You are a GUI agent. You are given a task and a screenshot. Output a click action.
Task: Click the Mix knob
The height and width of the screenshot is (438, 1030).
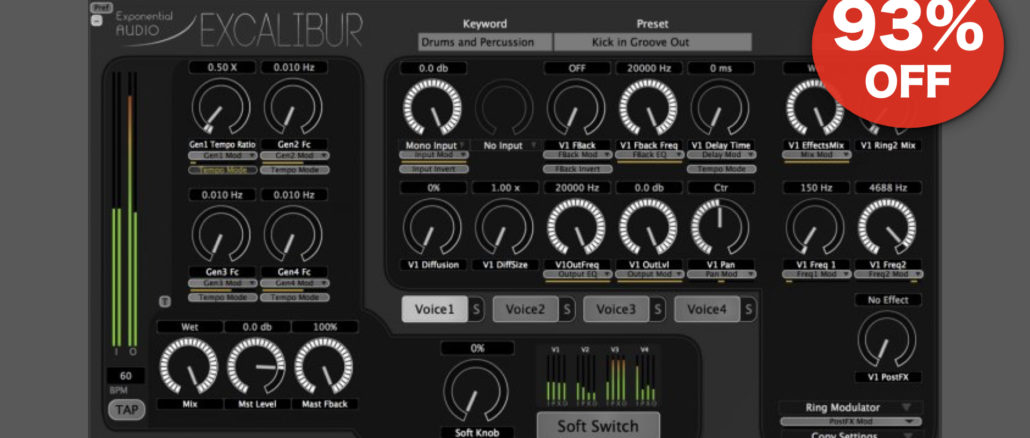(189, 366)
